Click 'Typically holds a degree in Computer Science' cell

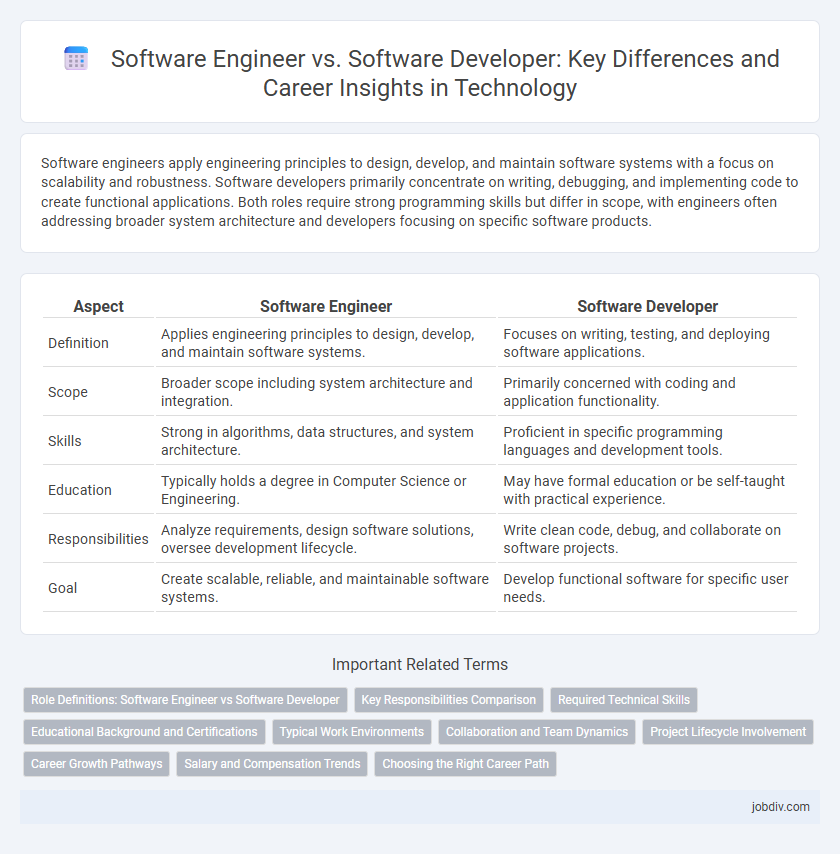click(326, 490)
